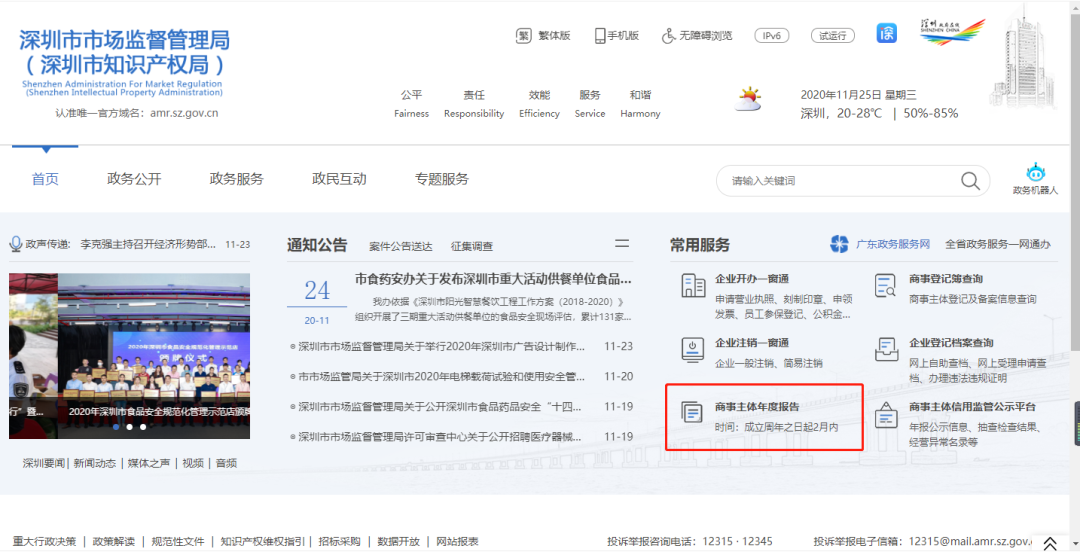
Task: Open the 政务机器人 robot assistant
Action: coord(1035,179)
